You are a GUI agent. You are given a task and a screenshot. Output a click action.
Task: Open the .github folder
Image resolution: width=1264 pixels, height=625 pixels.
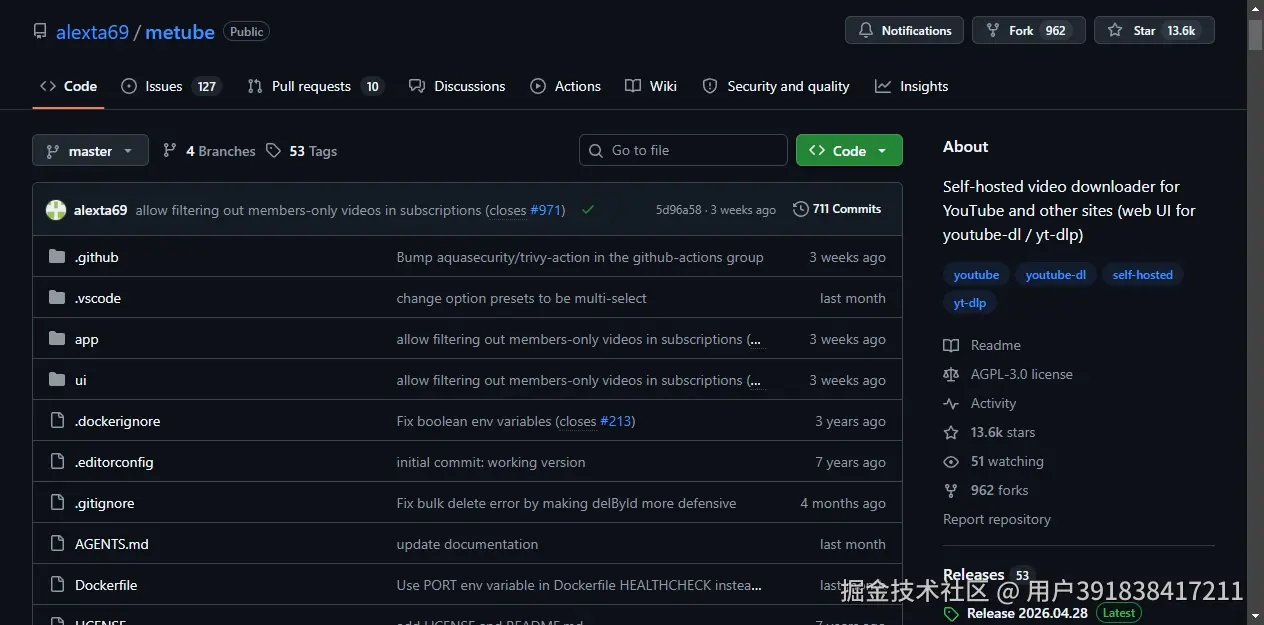pos(97,257)
